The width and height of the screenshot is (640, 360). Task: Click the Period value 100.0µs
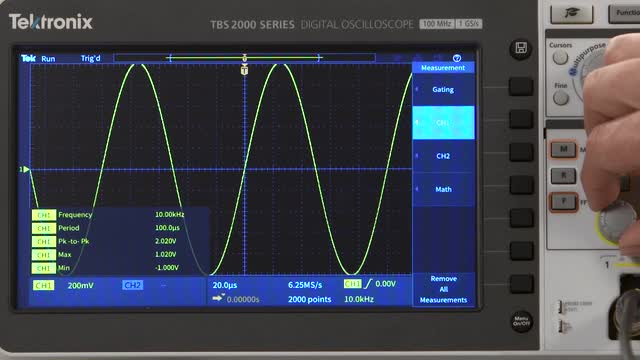click(167, 228)
